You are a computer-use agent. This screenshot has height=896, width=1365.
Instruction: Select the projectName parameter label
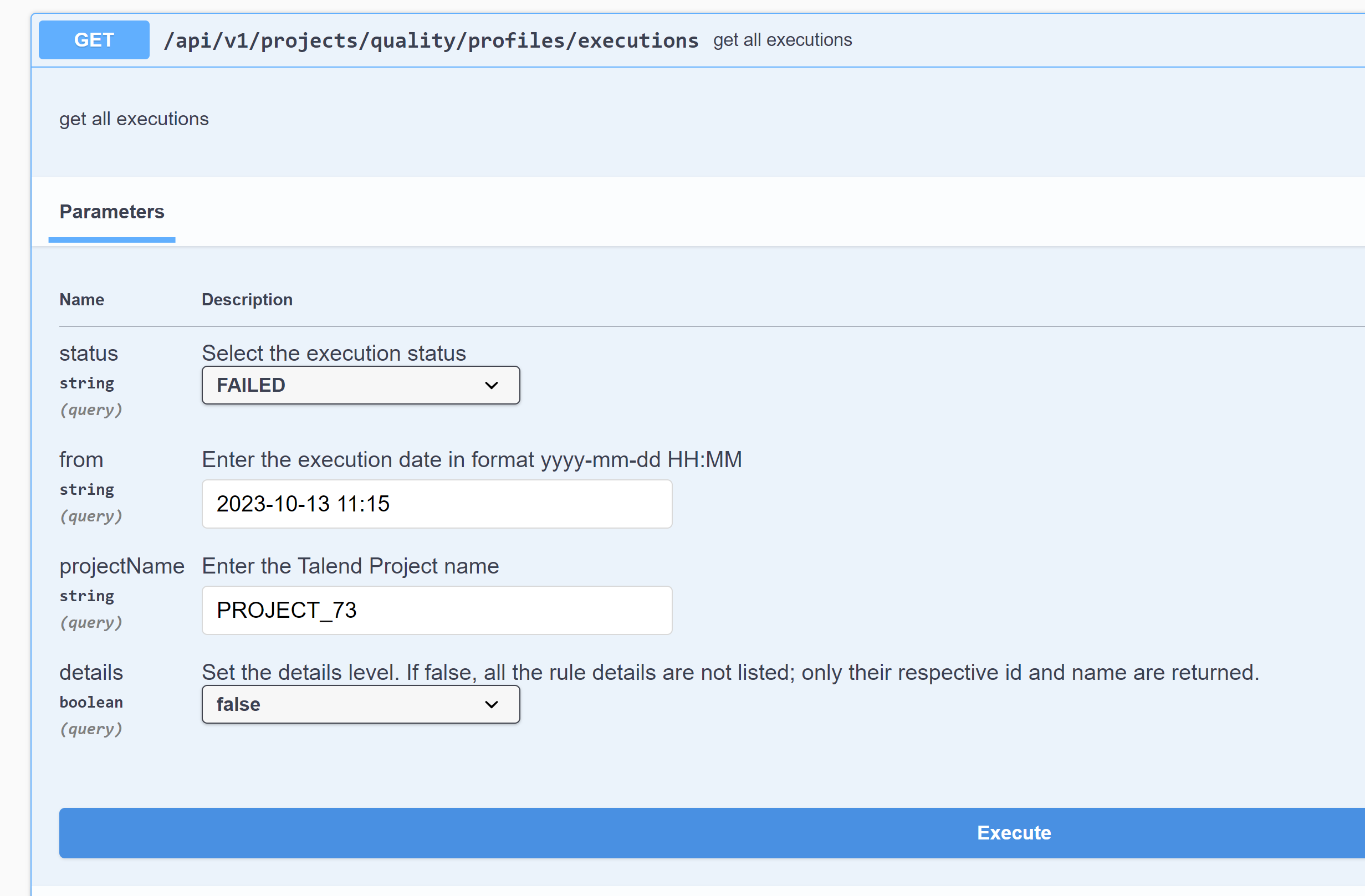121,566
